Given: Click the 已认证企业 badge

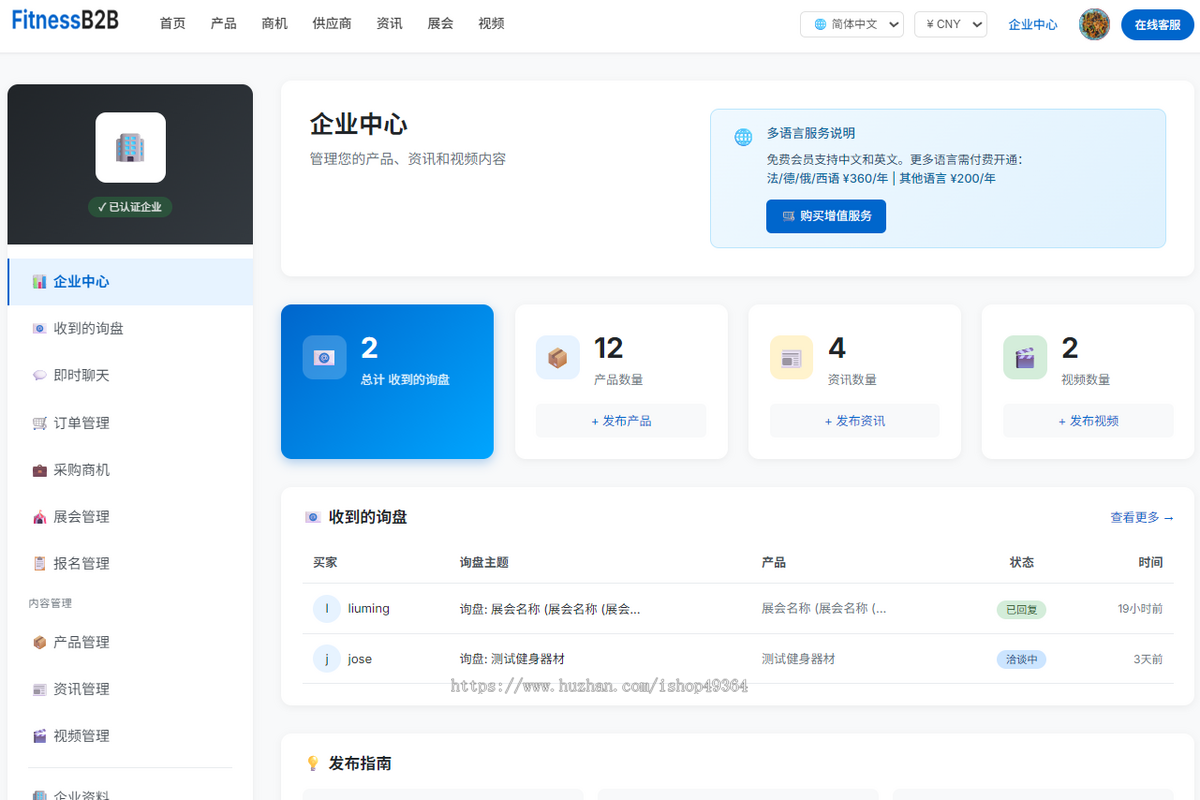Looking at the screenshot, I should click(x=130, y=207).
